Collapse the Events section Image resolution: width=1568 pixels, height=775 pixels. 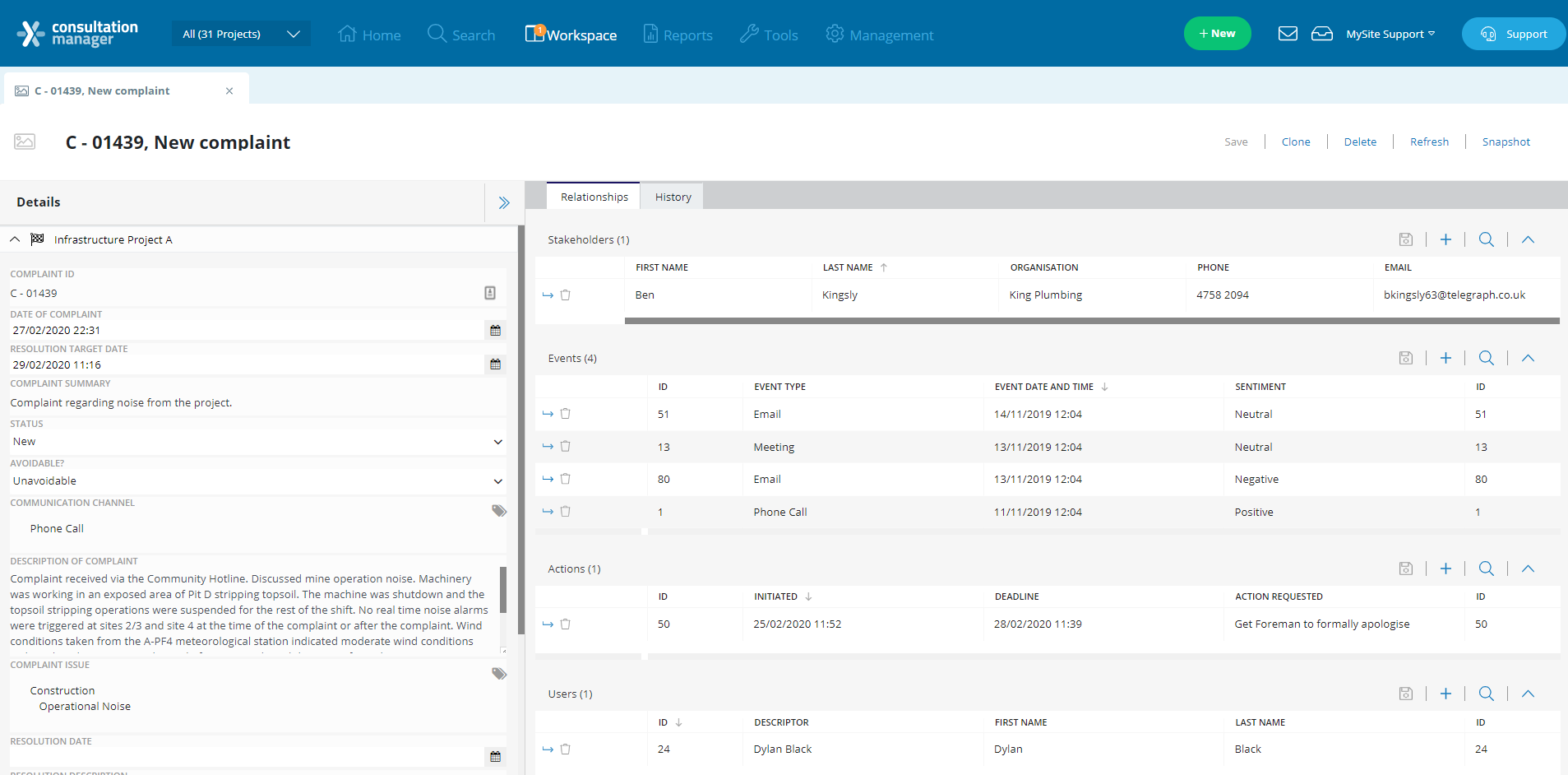[x=1528, y=358]
